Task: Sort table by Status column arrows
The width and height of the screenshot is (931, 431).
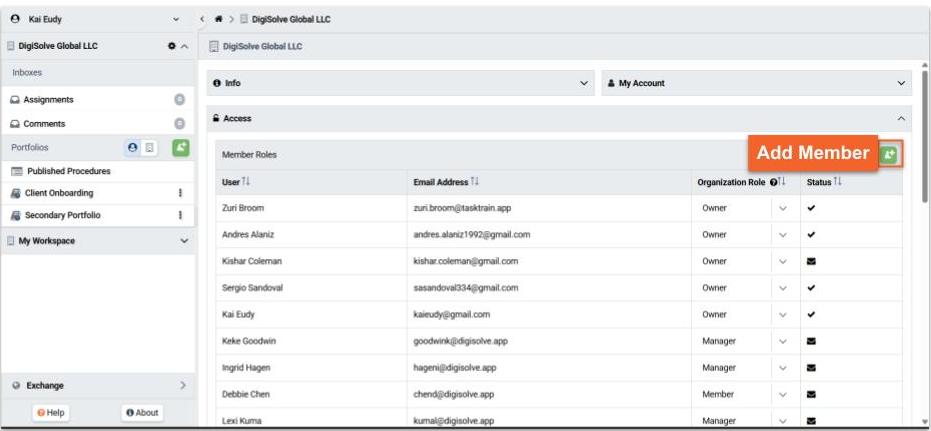Action: [837, 182]
